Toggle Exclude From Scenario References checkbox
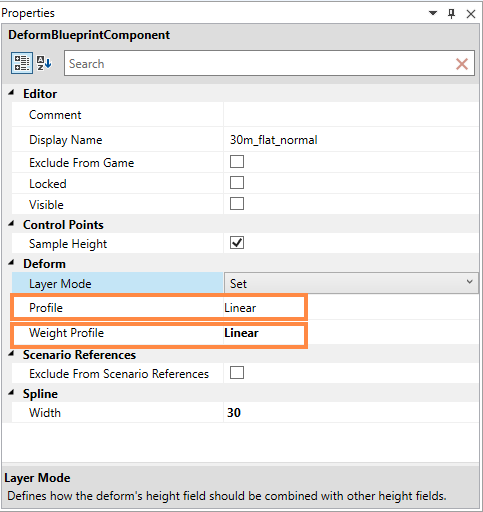Screen dimensions: 483x512 237,373
